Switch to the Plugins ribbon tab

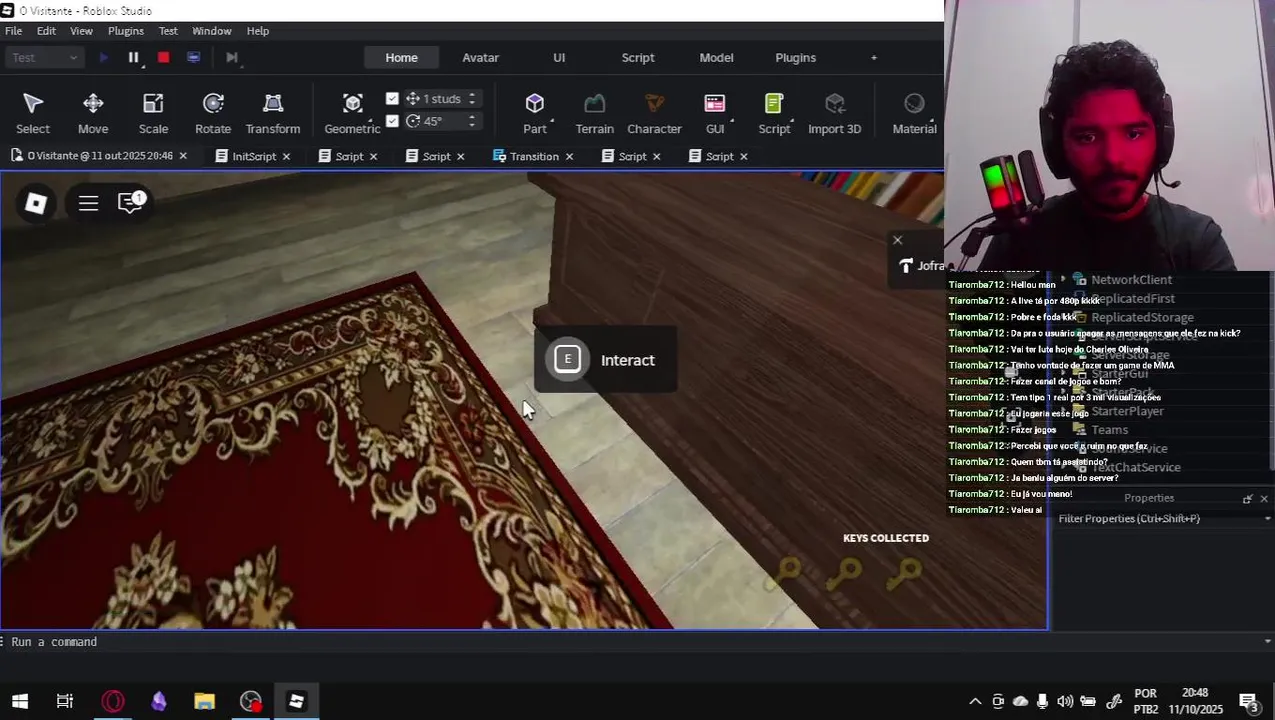[x=796, y=58]
